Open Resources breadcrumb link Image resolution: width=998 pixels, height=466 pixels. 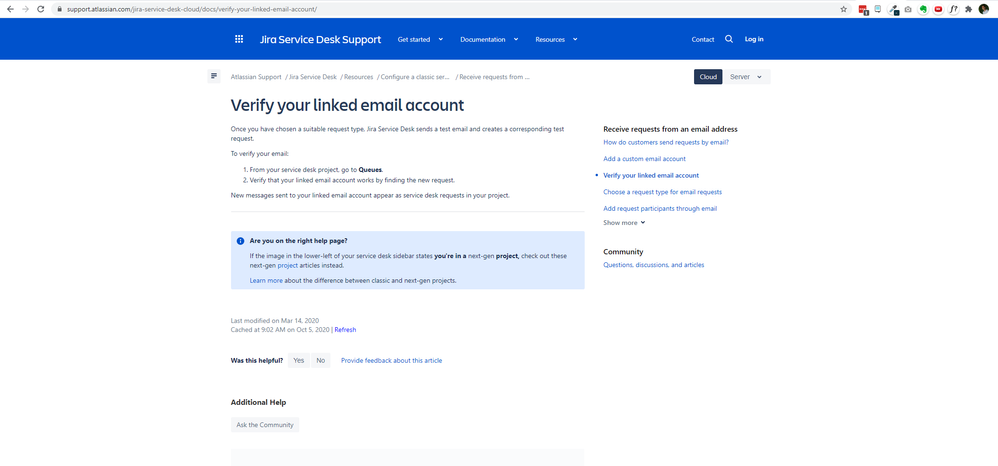coord(358,76)
